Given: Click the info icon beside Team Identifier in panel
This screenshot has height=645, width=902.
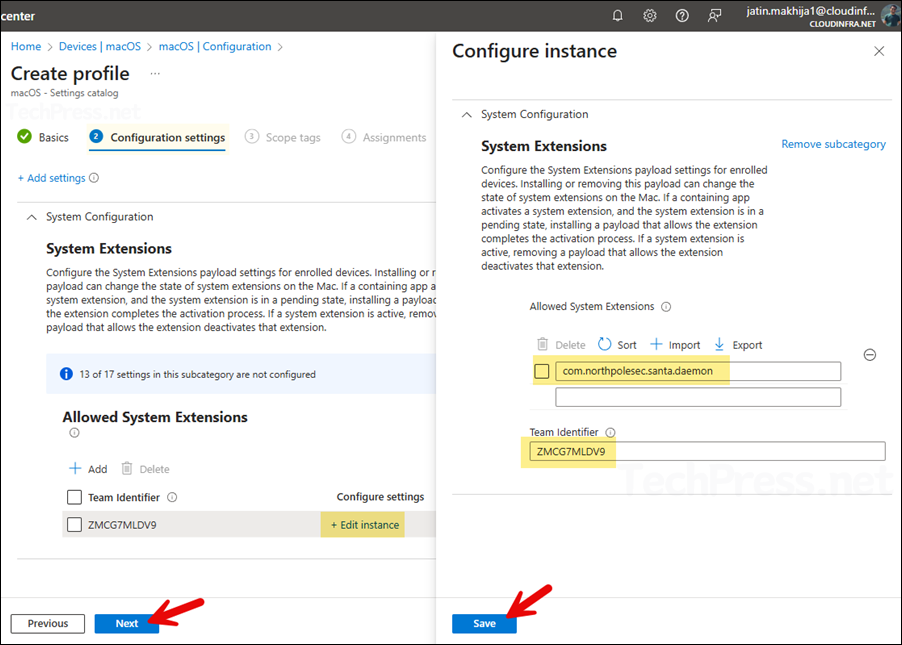Looking at the screenshot, I should tap(610, 432).
